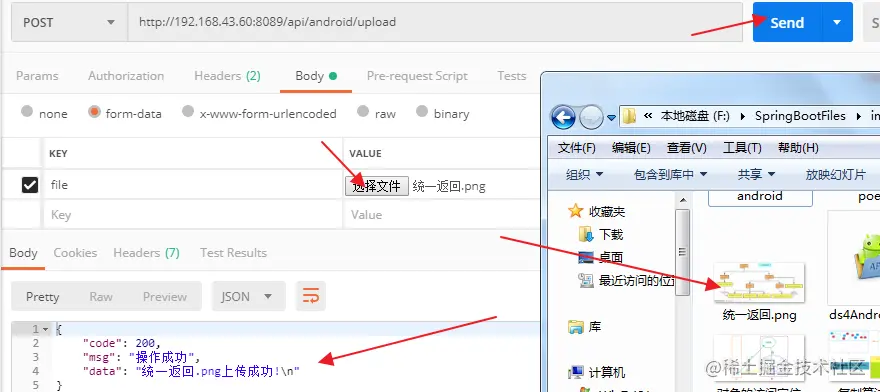Open the 编辑(E) menu in Explorer

point(631,148)
